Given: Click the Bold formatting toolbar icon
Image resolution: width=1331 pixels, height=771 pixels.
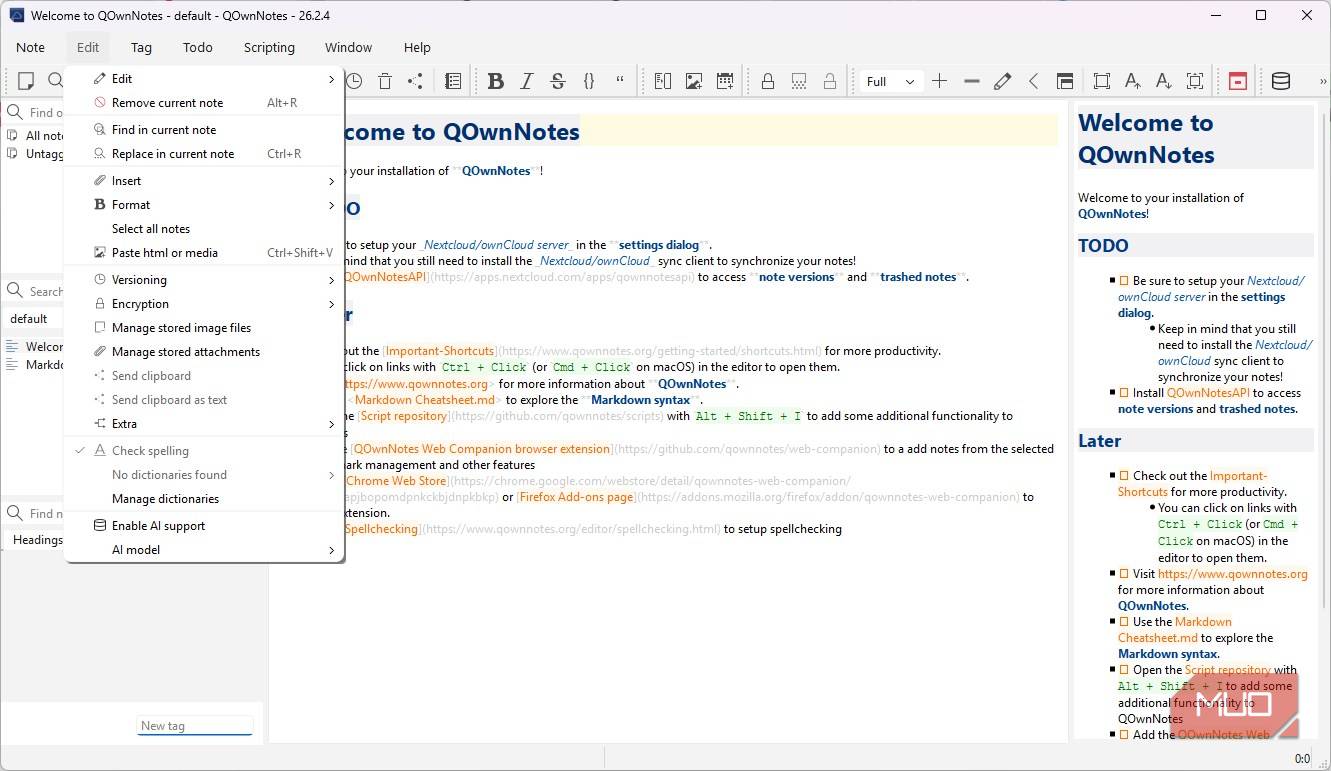Looking at the screenshot, I should click(x=495, y=82).
